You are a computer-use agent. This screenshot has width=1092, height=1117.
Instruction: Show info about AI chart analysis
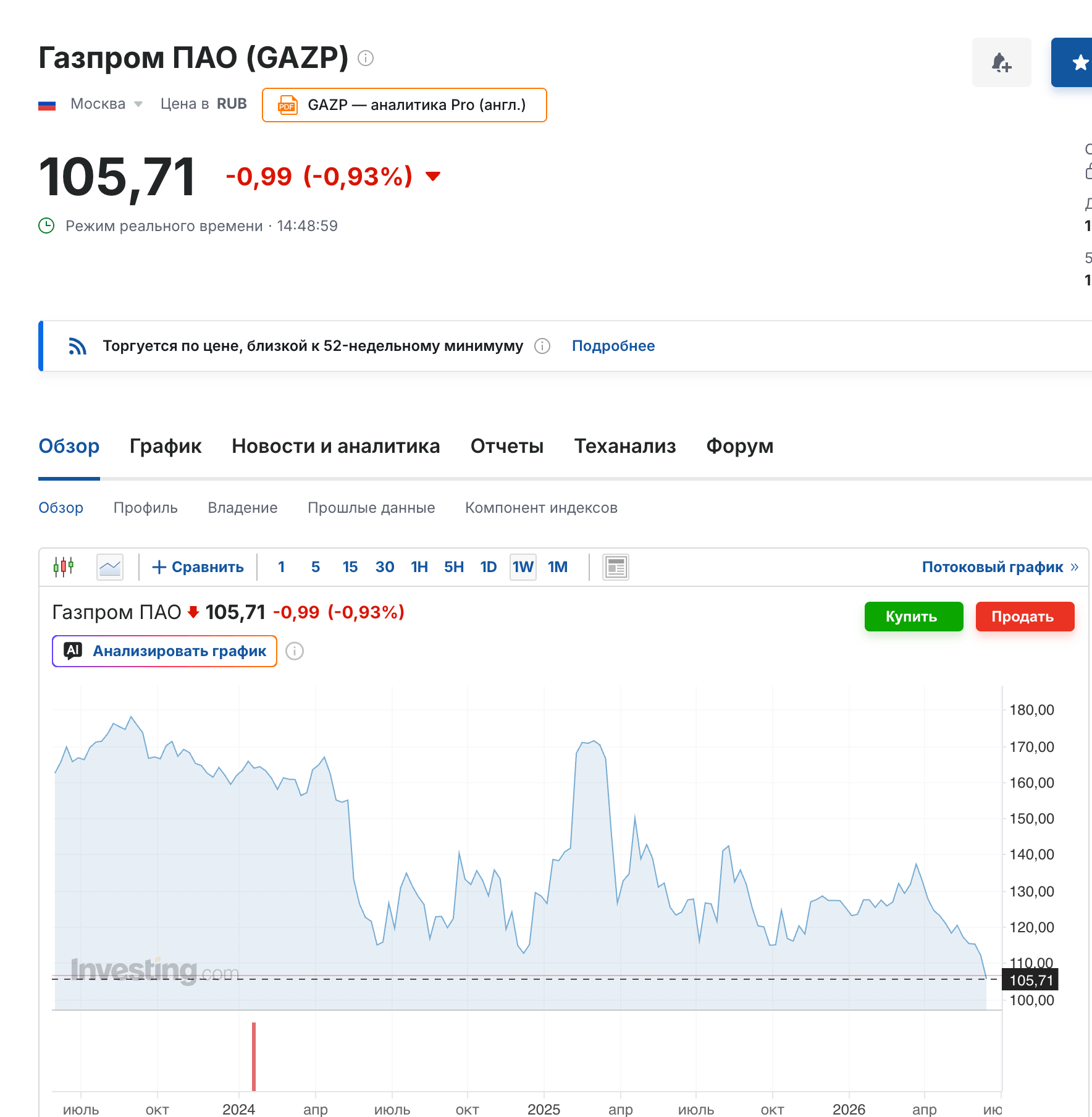coord(295,651)
